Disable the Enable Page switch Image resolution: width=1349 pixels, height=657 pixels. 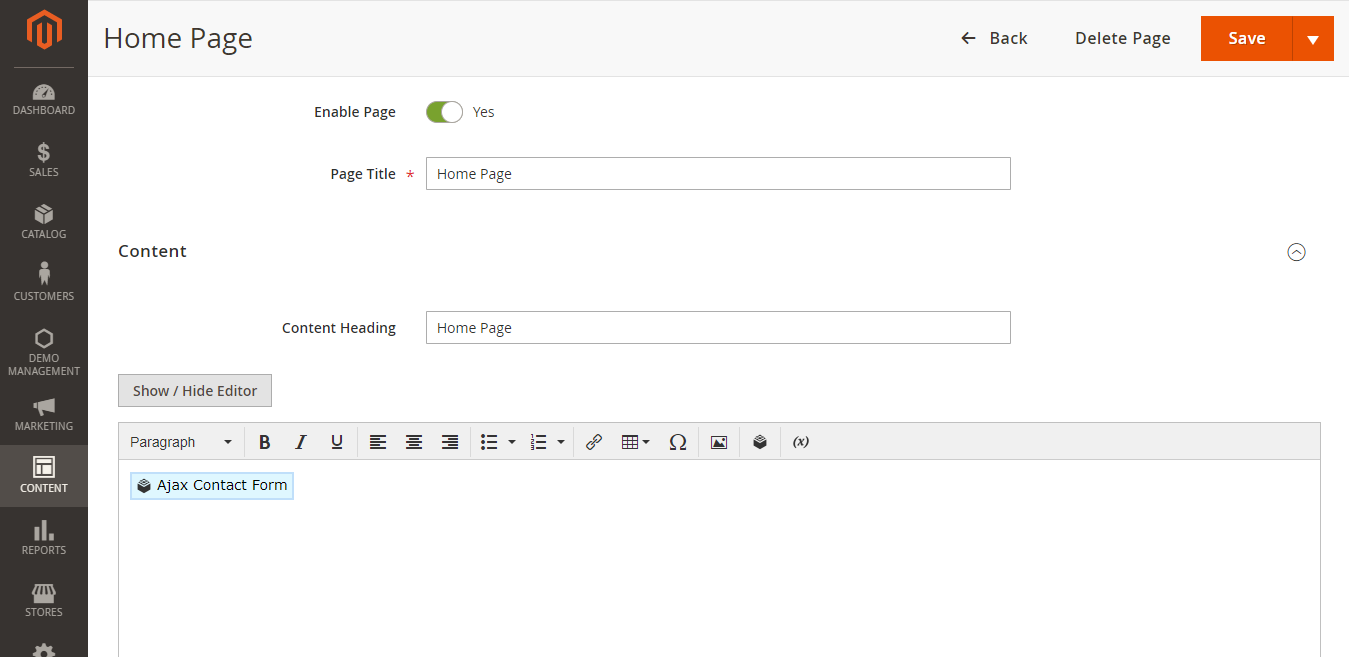(444, 111)
